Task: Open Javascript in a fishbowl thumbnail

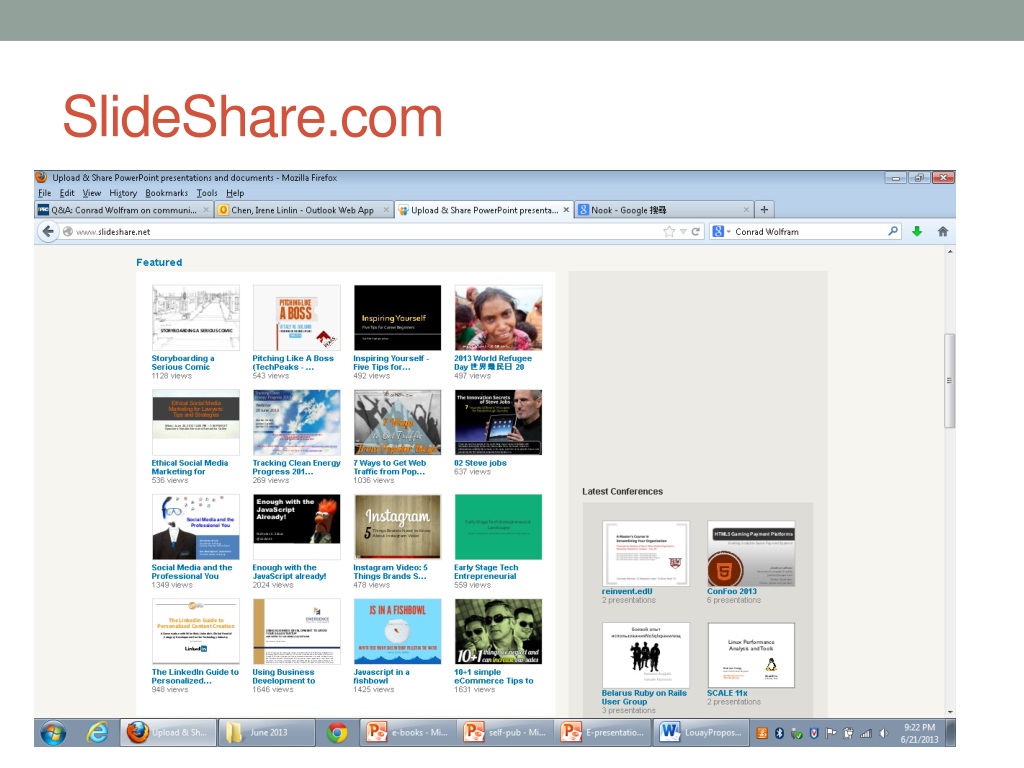Action: coord(397,632)
